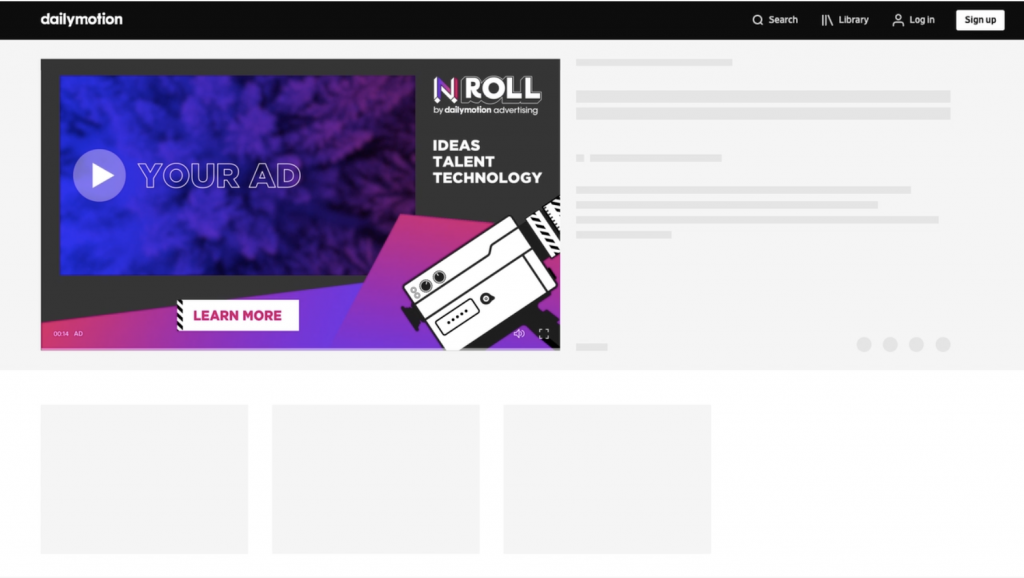1024x578 pixels.
Task: Open the dailymotion home logo
Action: pyautogui.click(x=82, y=20)
